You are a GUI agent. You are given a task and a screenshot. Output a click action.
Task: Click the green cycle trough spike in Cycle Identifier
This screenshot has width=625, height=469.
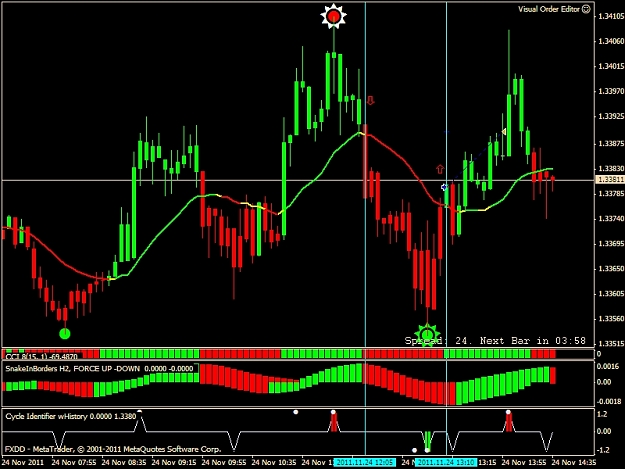coord(427,441)
